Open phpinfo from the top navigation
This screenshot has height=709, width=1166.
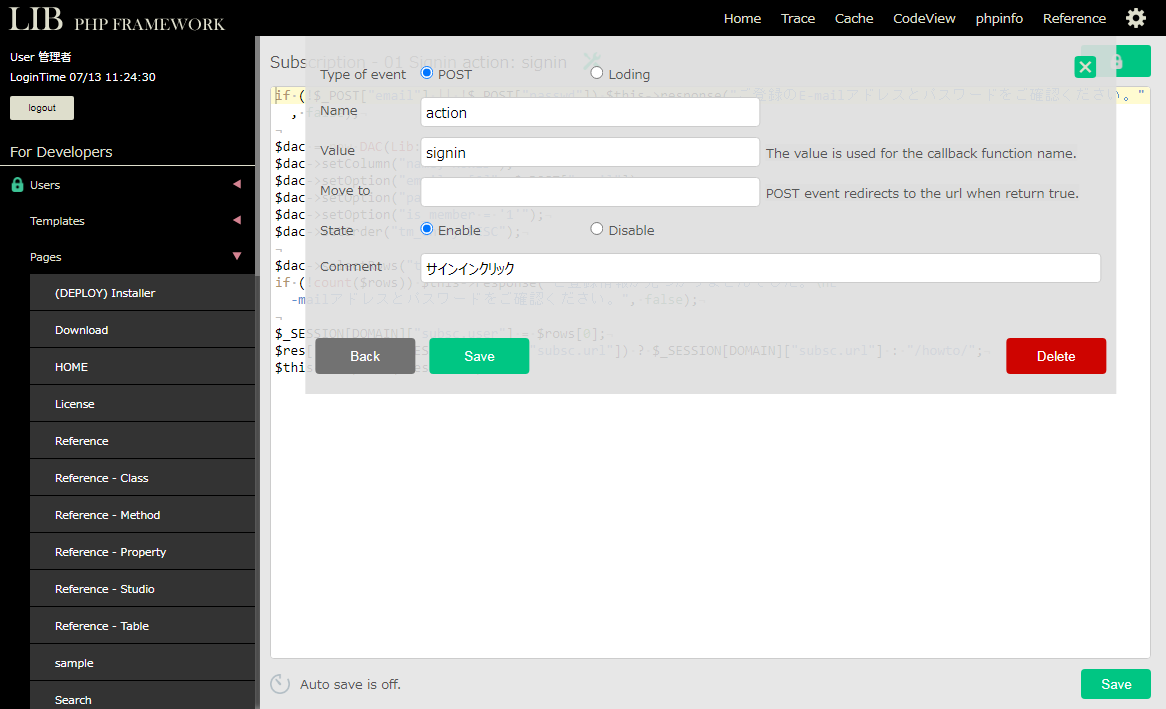999,18
